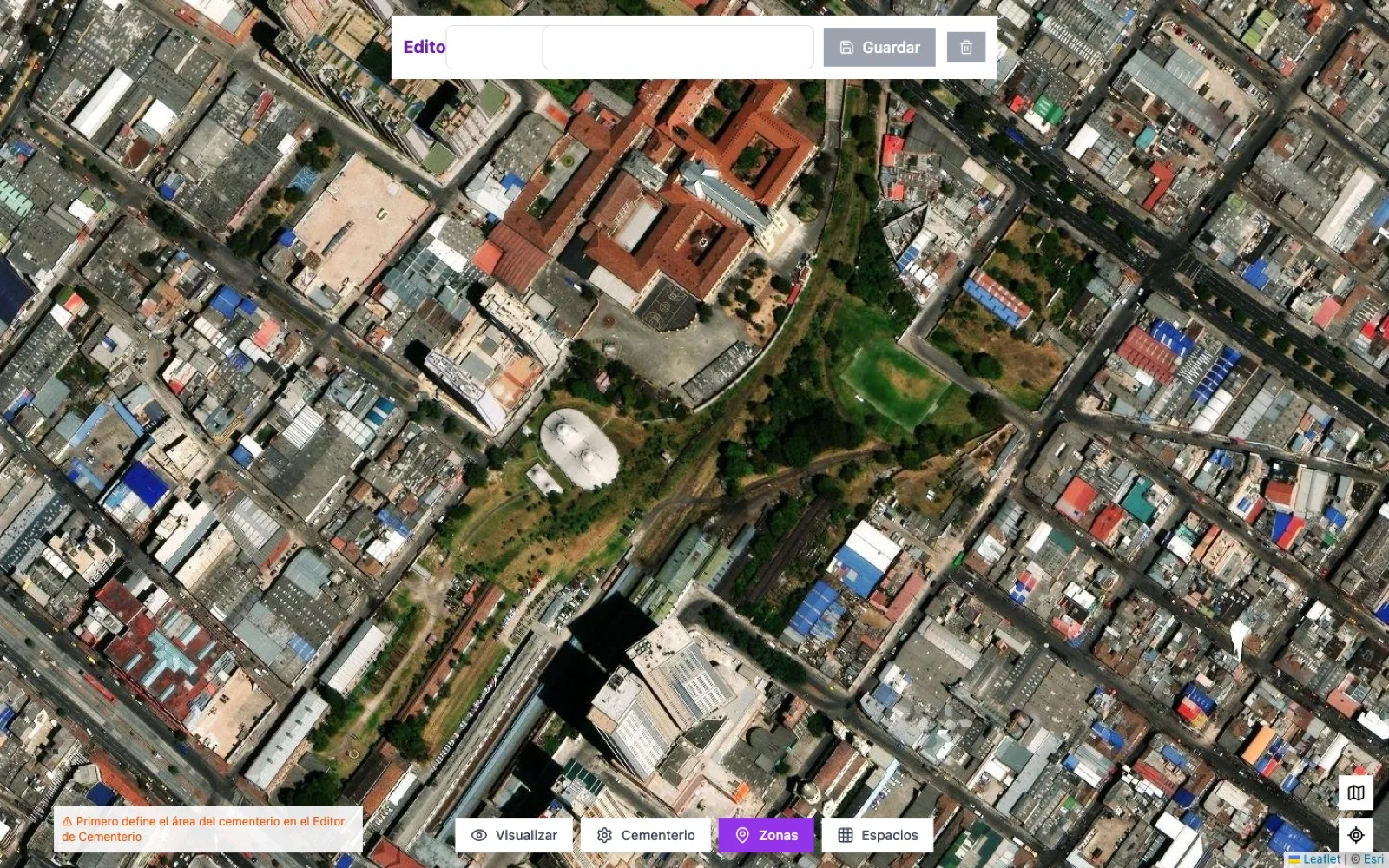Select the Zonas tab
This screenshot has height=868, width=1389.
pos(766,835)
